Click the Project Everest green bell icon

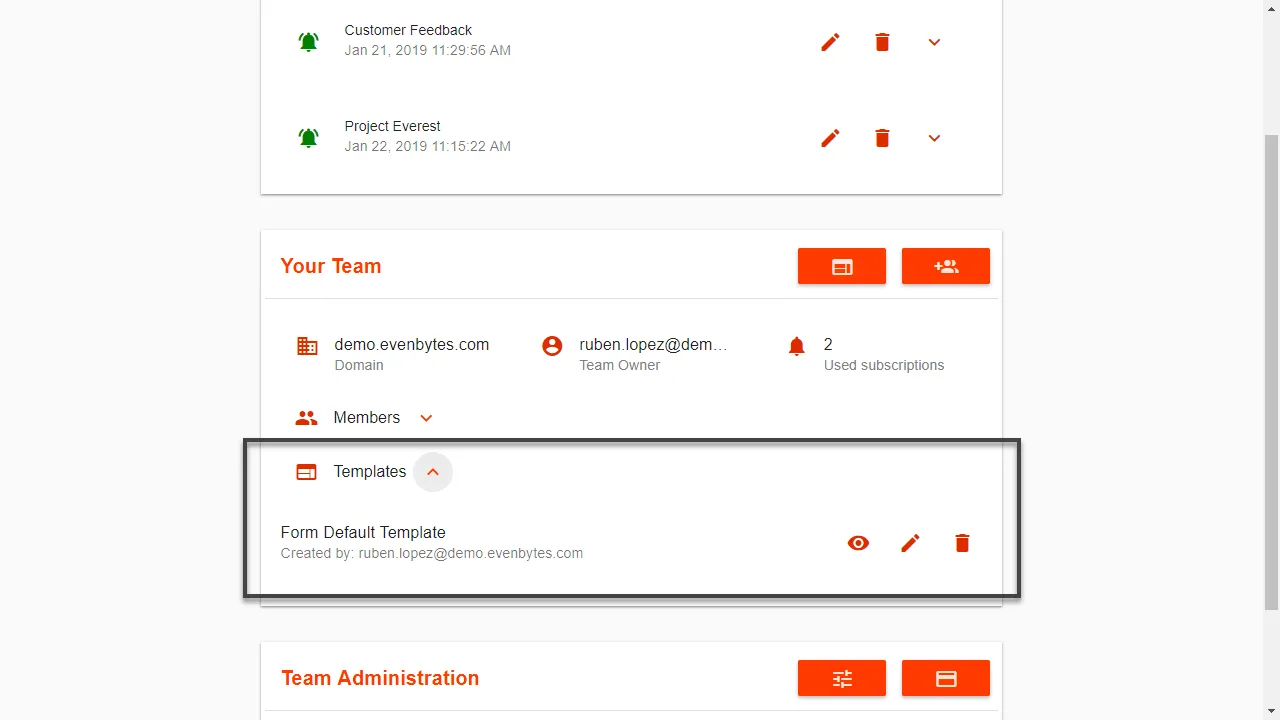point(308,138)
